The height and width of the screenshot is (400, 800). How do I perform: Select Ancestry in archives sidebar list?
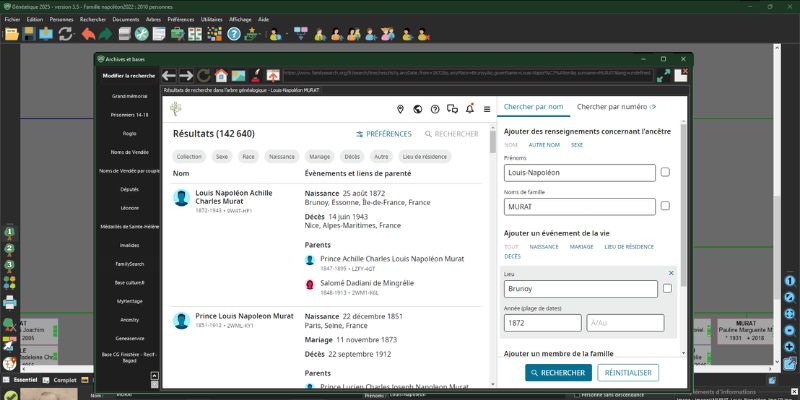coord(130,320)
